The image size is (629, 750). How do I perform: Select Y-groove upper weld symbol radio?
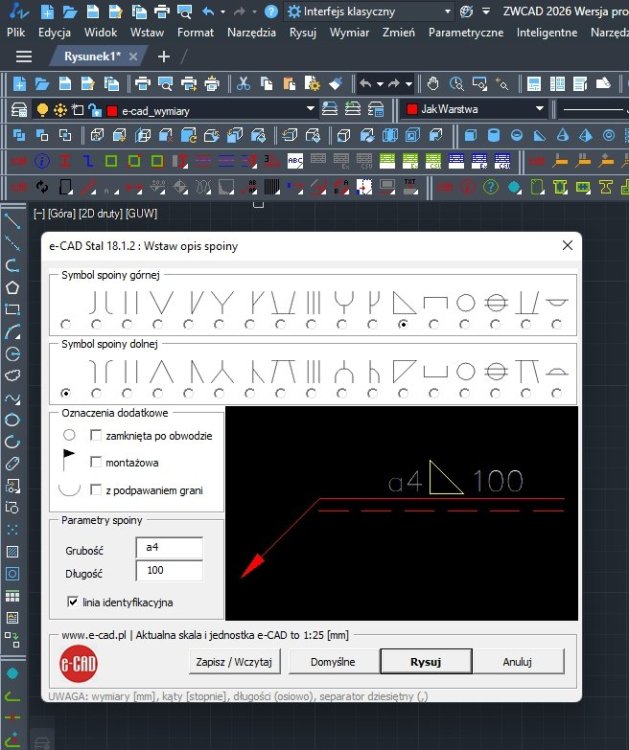pyautogui.click(x=219, y=324)
